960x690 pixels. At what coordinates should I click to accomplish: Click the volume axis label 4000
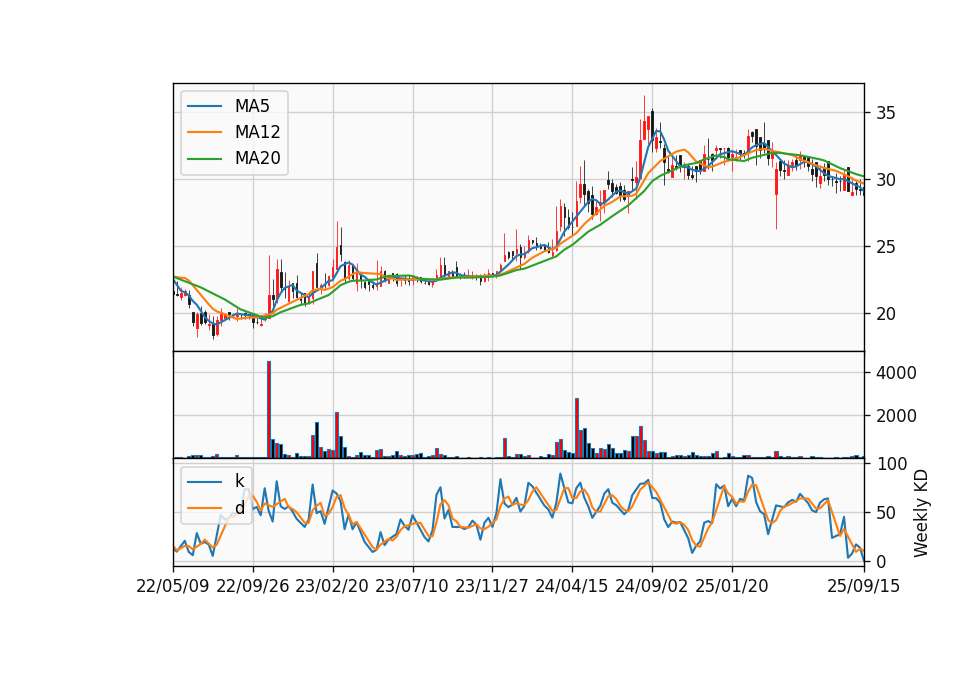(896, 373)
